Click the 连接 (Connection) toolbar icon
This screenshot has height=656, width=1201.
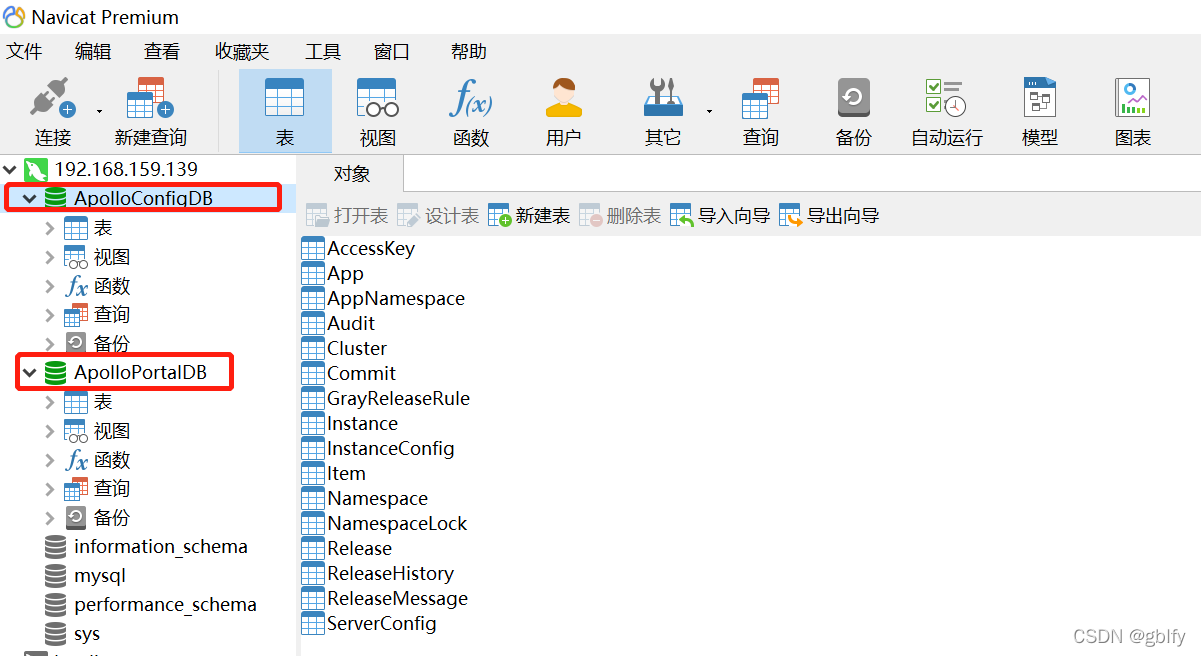53,112
